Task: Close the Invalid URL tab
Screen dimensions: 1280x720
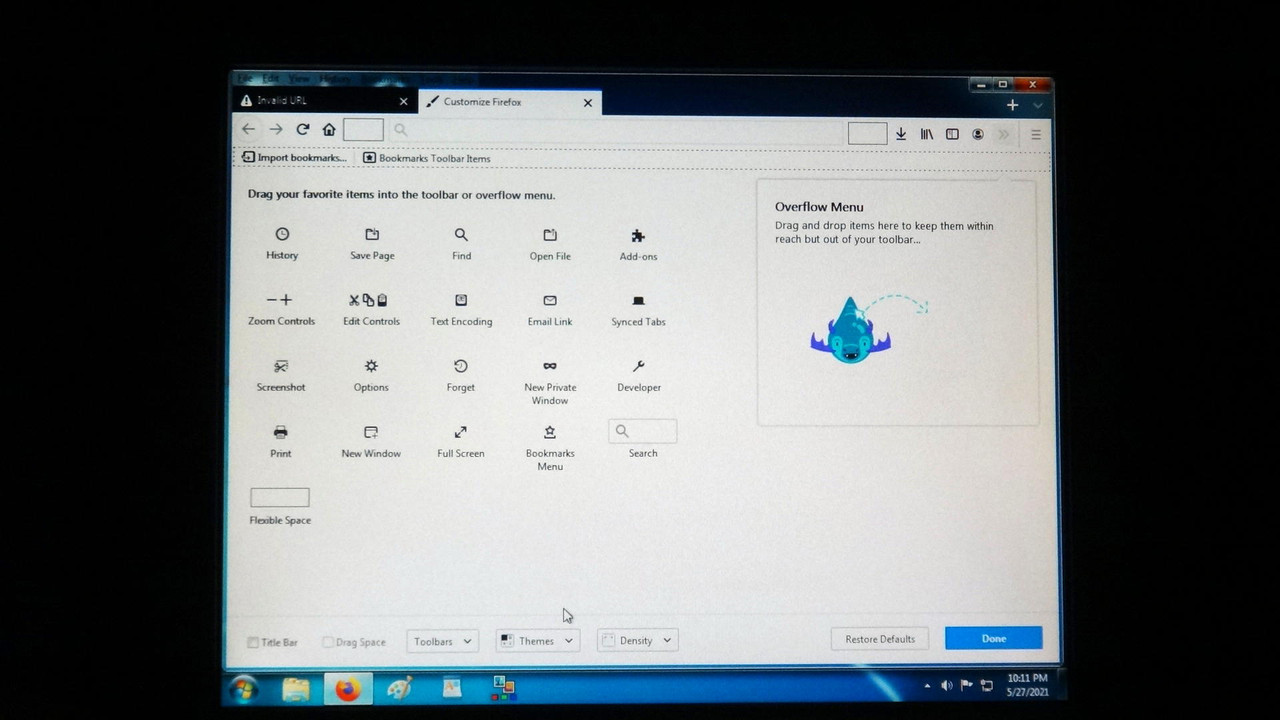Action: pos(404,101)
